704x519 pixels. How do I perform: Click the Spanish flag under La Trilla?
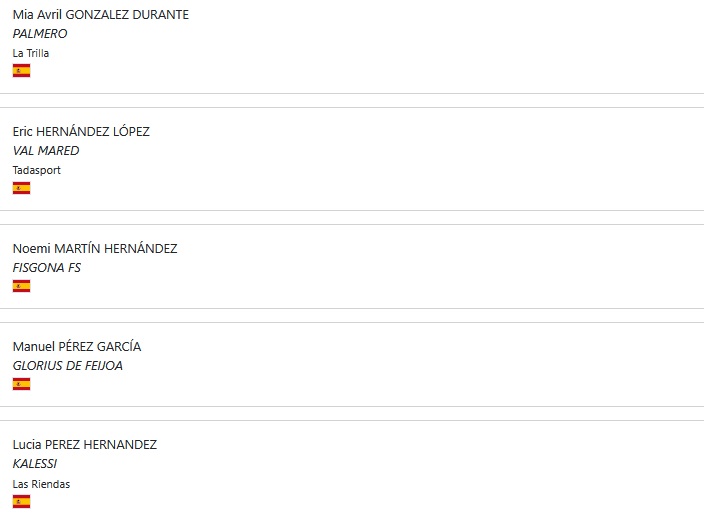[21, 70]
